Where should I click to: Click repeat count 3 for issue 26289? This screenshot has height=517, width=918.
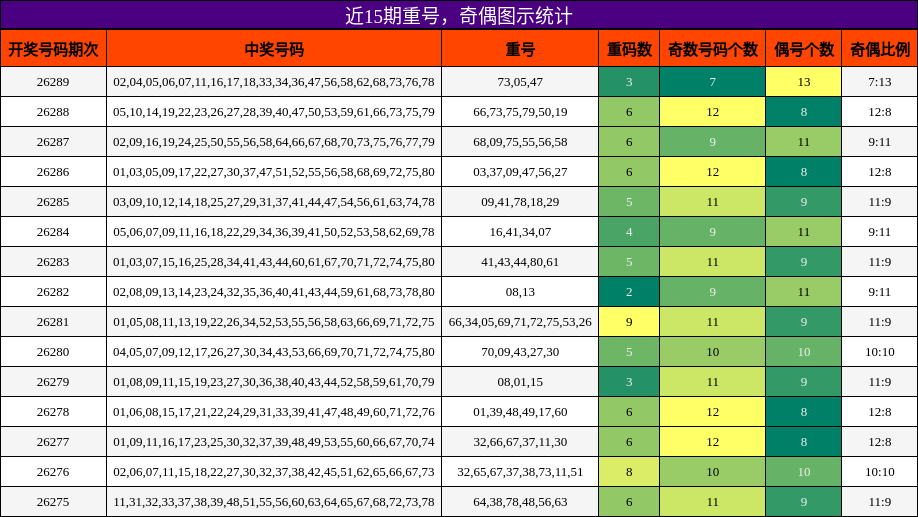pos(629,82)
